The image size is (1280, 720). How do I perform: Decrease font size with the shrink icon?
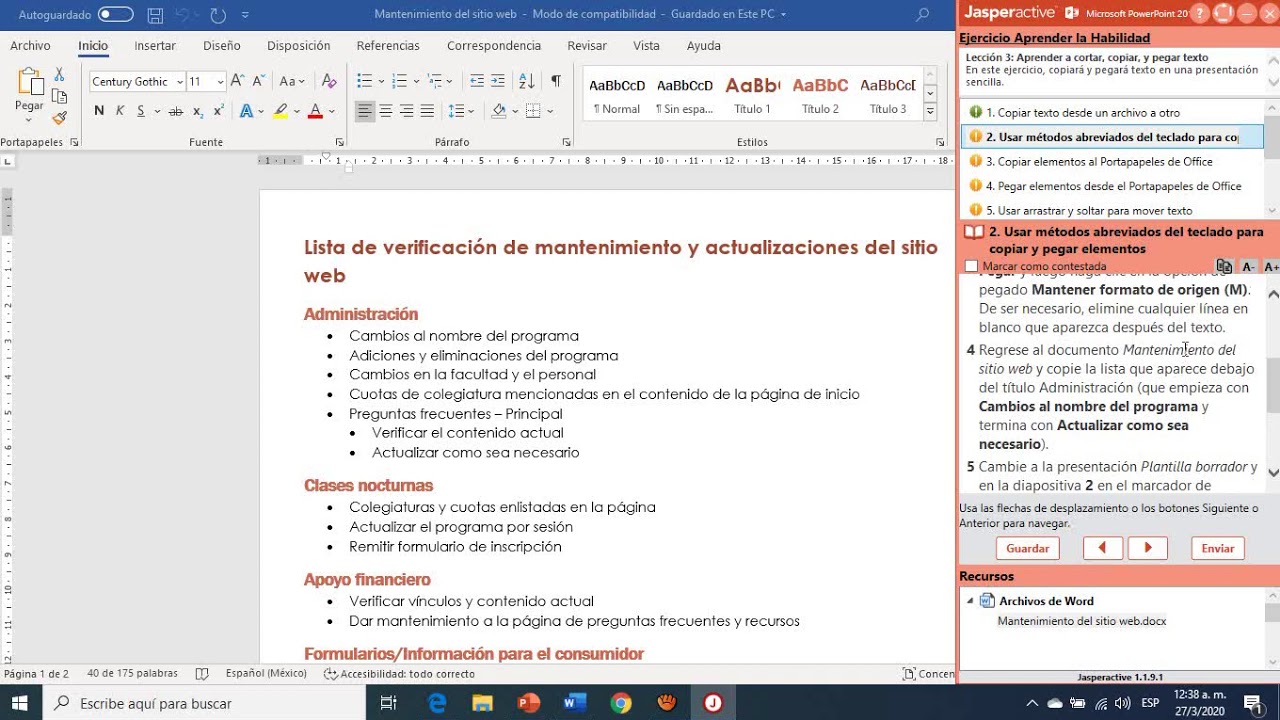tap(258, 81)
